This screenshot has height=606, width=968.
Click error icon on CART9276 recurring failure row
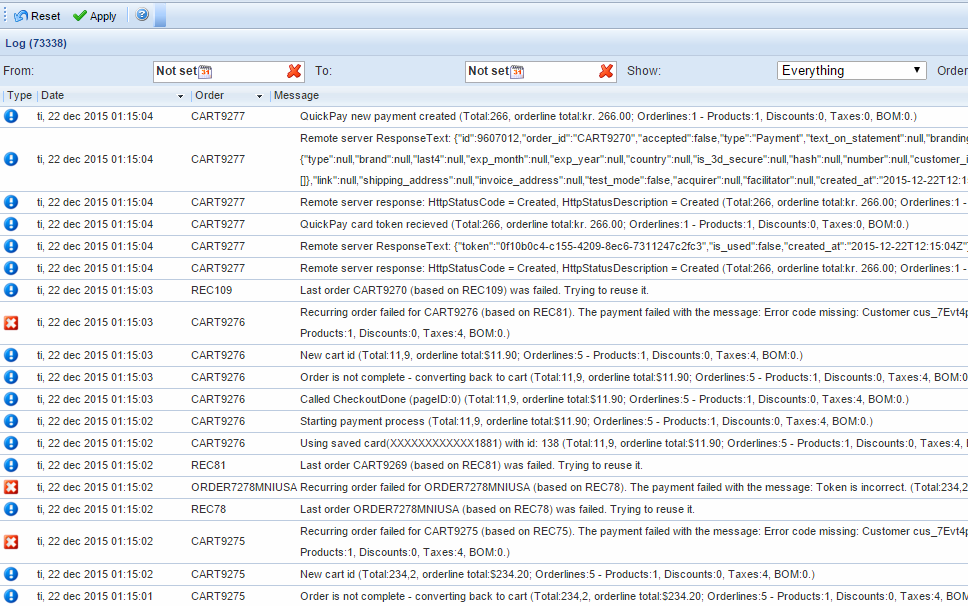11,323
